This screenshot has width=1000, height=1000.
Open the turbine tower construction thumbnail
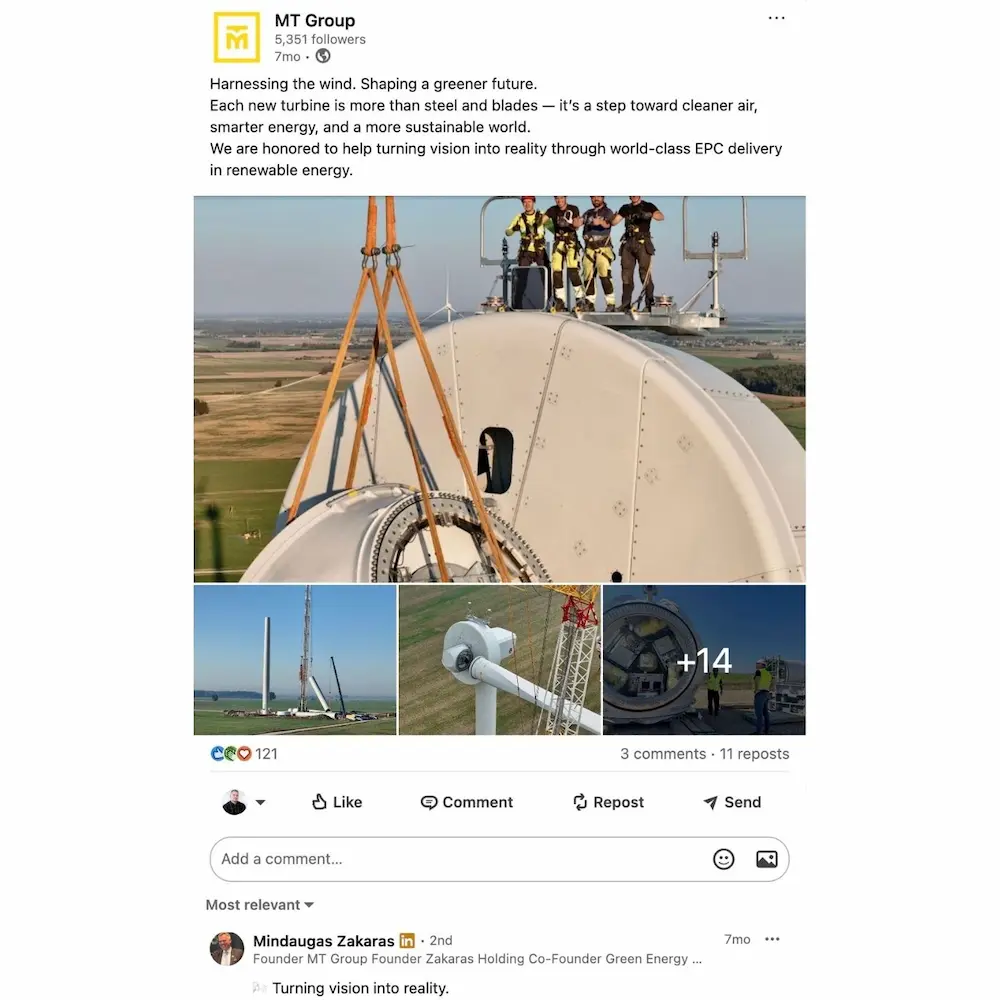(x=295, y=660)
